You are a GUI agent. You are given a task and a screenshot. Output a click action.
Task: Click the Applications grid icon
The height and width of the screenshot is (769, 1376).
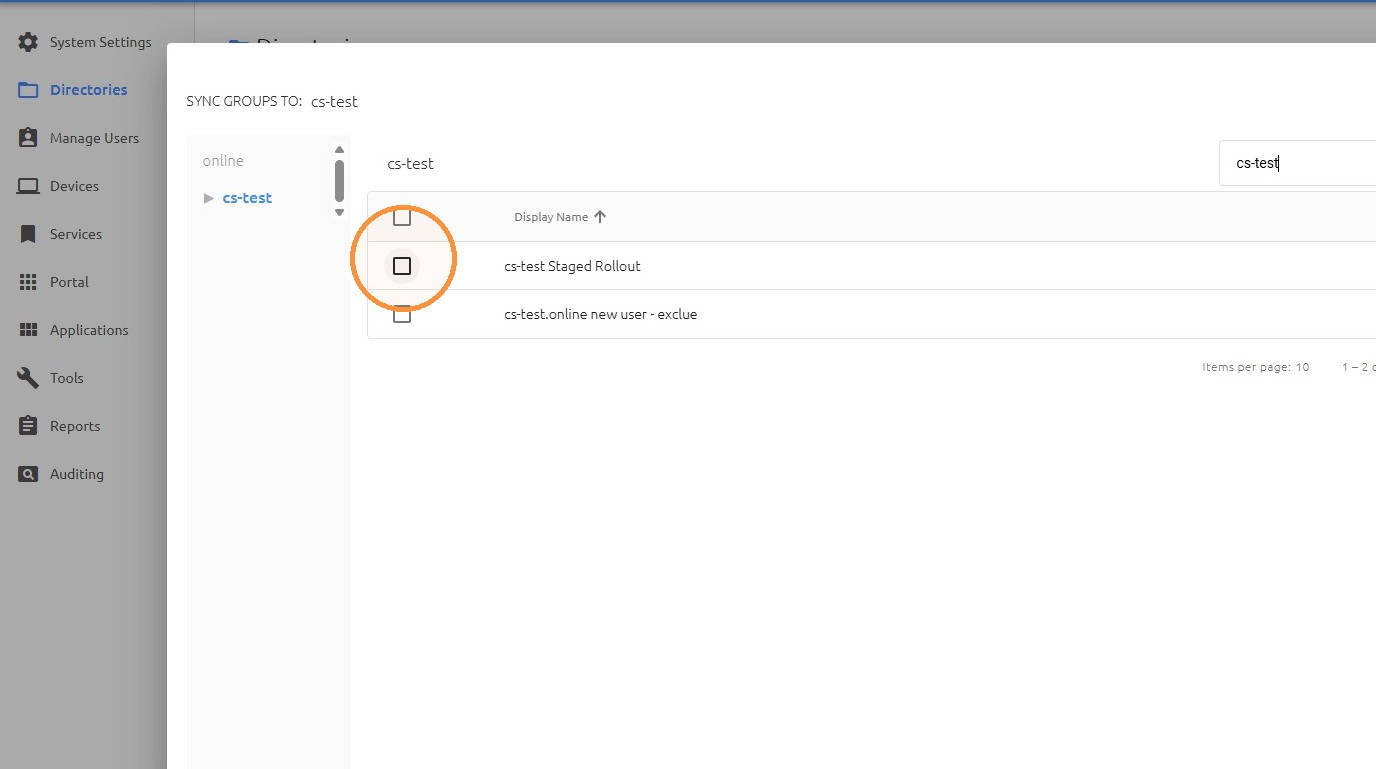click(28, 330)
